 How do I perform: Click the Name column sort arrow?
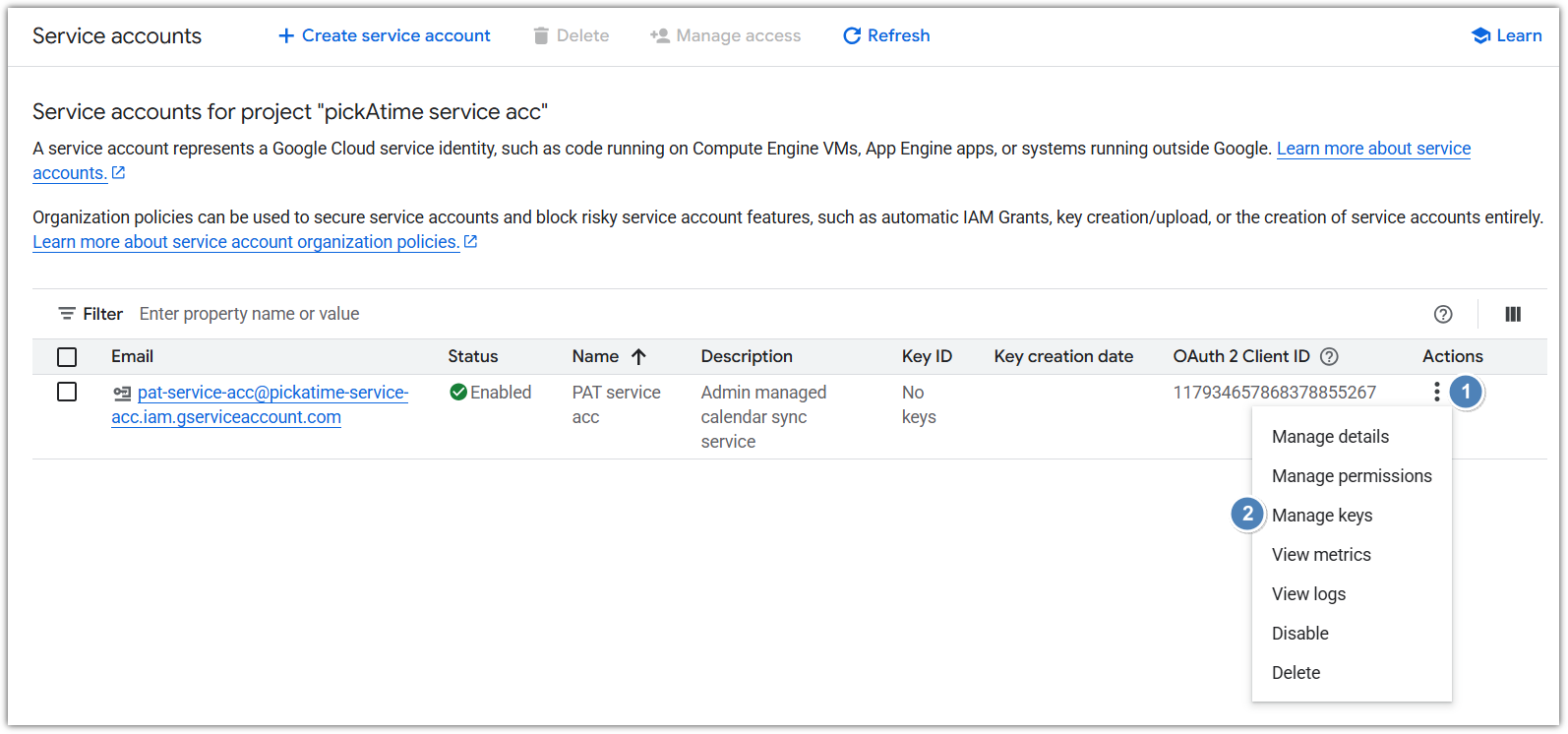638,357
